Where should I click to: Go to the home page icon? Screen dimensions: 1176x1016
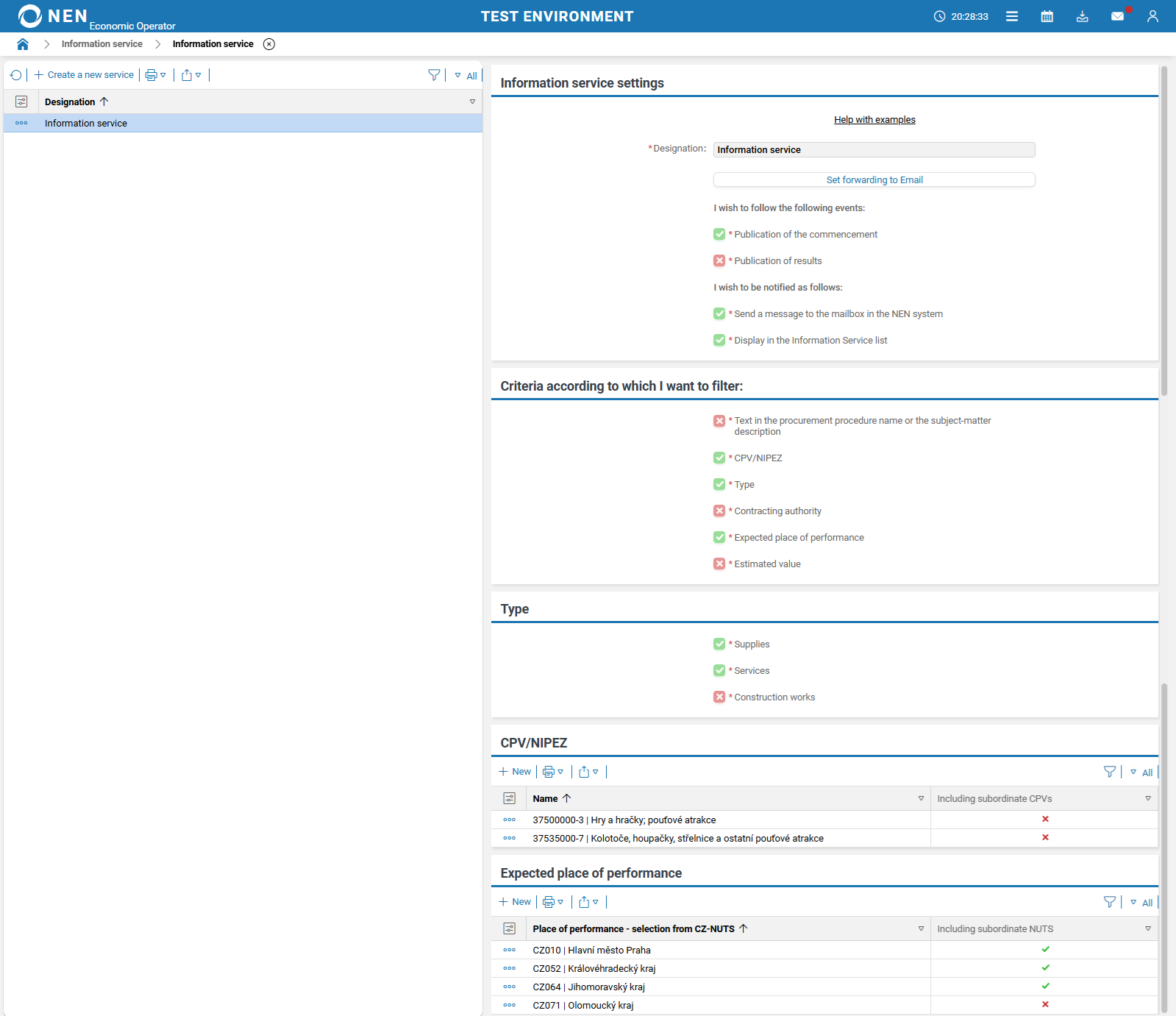point(23,44)
